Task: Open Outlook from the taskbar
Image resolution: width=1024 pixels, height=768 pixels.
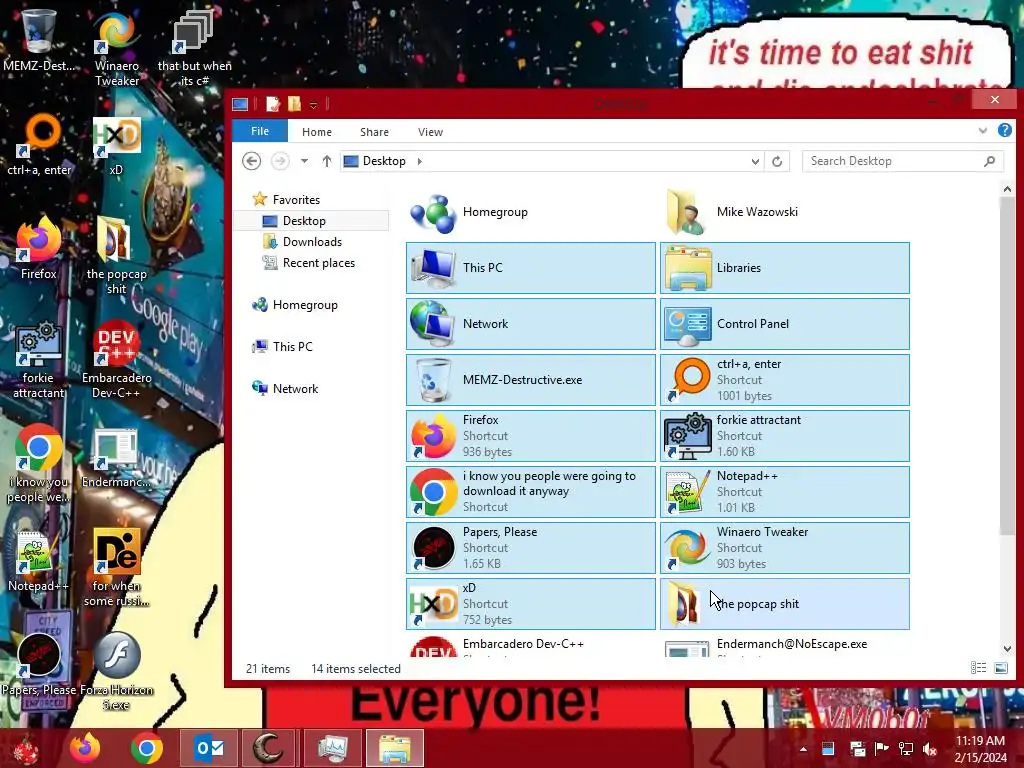Action: pos(209,748)
